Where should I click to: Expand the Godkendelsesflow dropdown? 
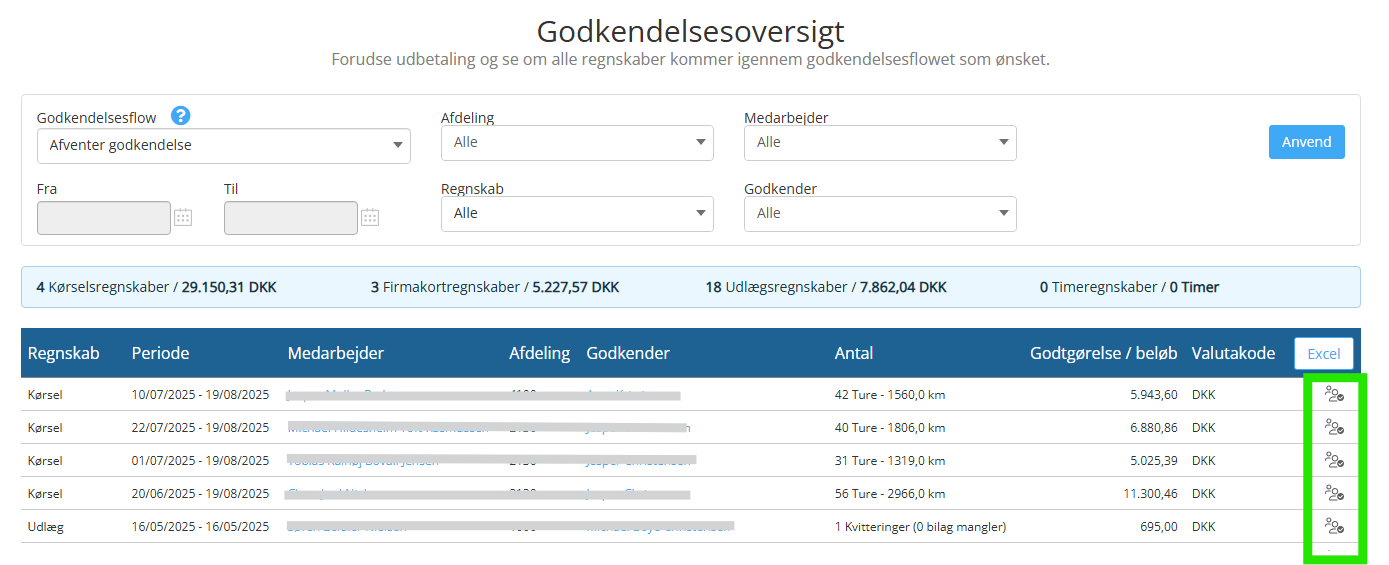pyautogui.click(x=224, y=146)
